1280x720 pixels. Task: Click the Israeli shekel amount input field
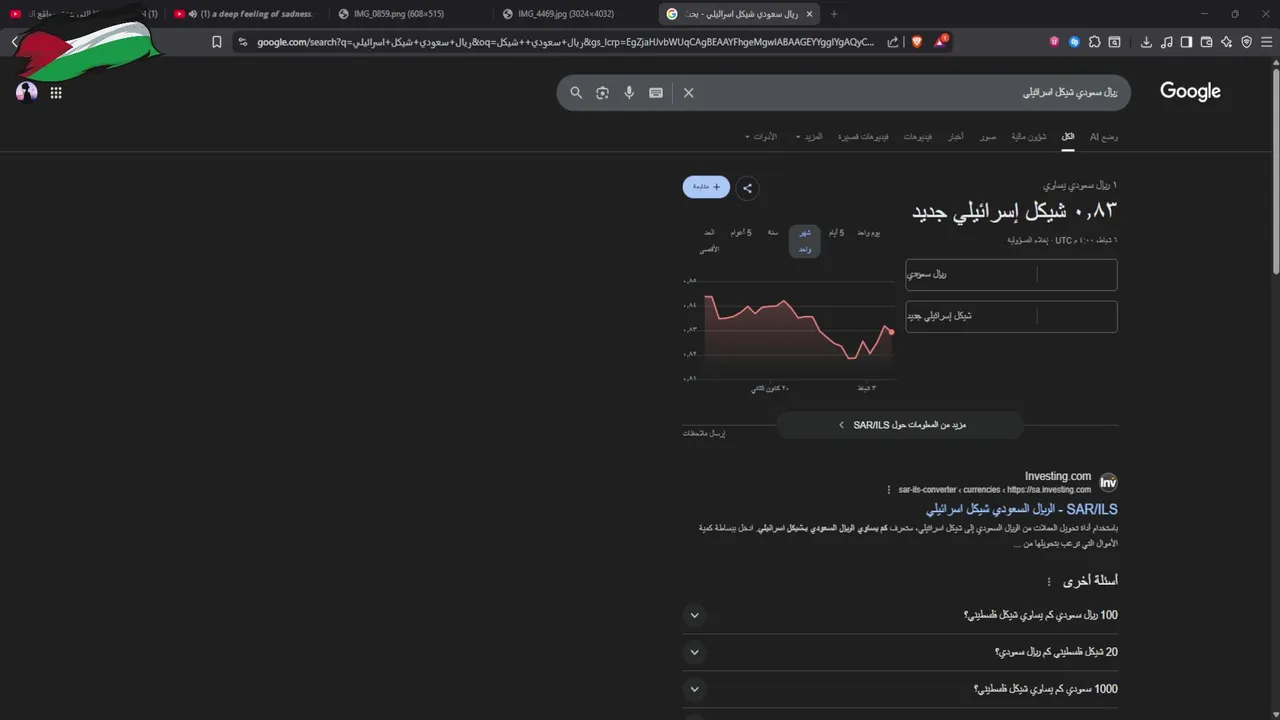pyautogui.click(x=1077, y=316)
